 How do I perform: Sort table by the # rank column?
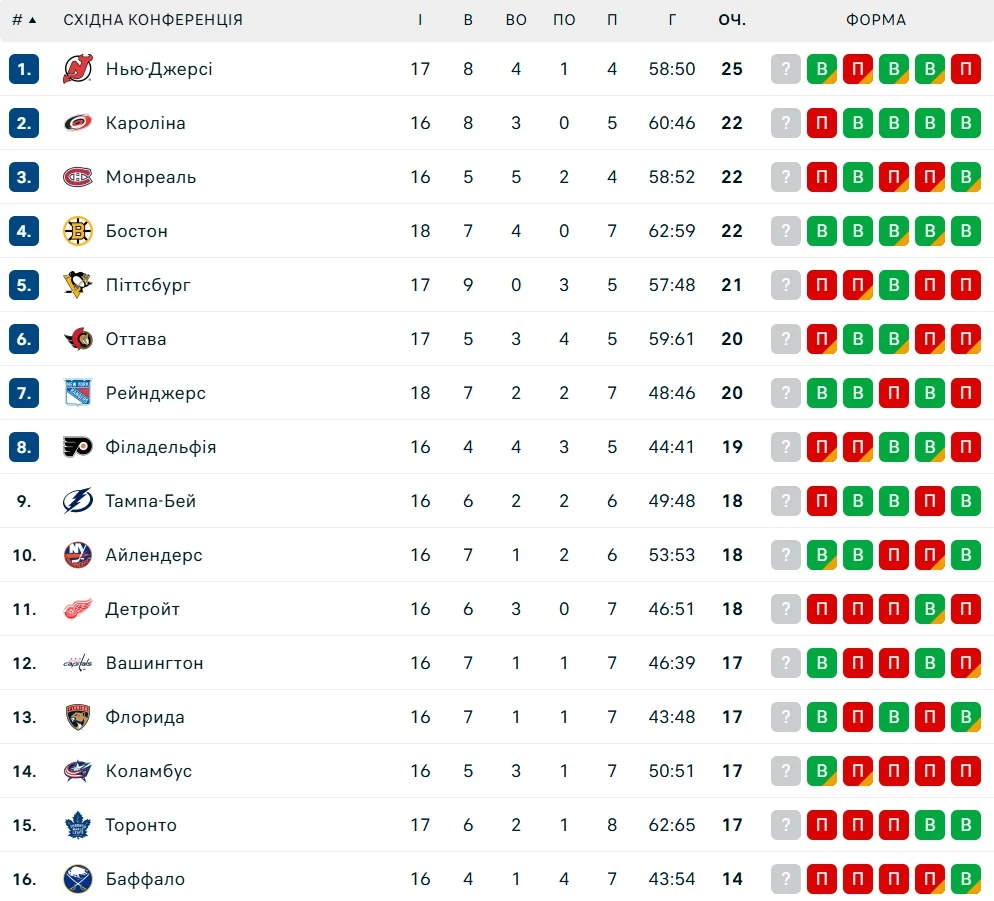[24, 20]
